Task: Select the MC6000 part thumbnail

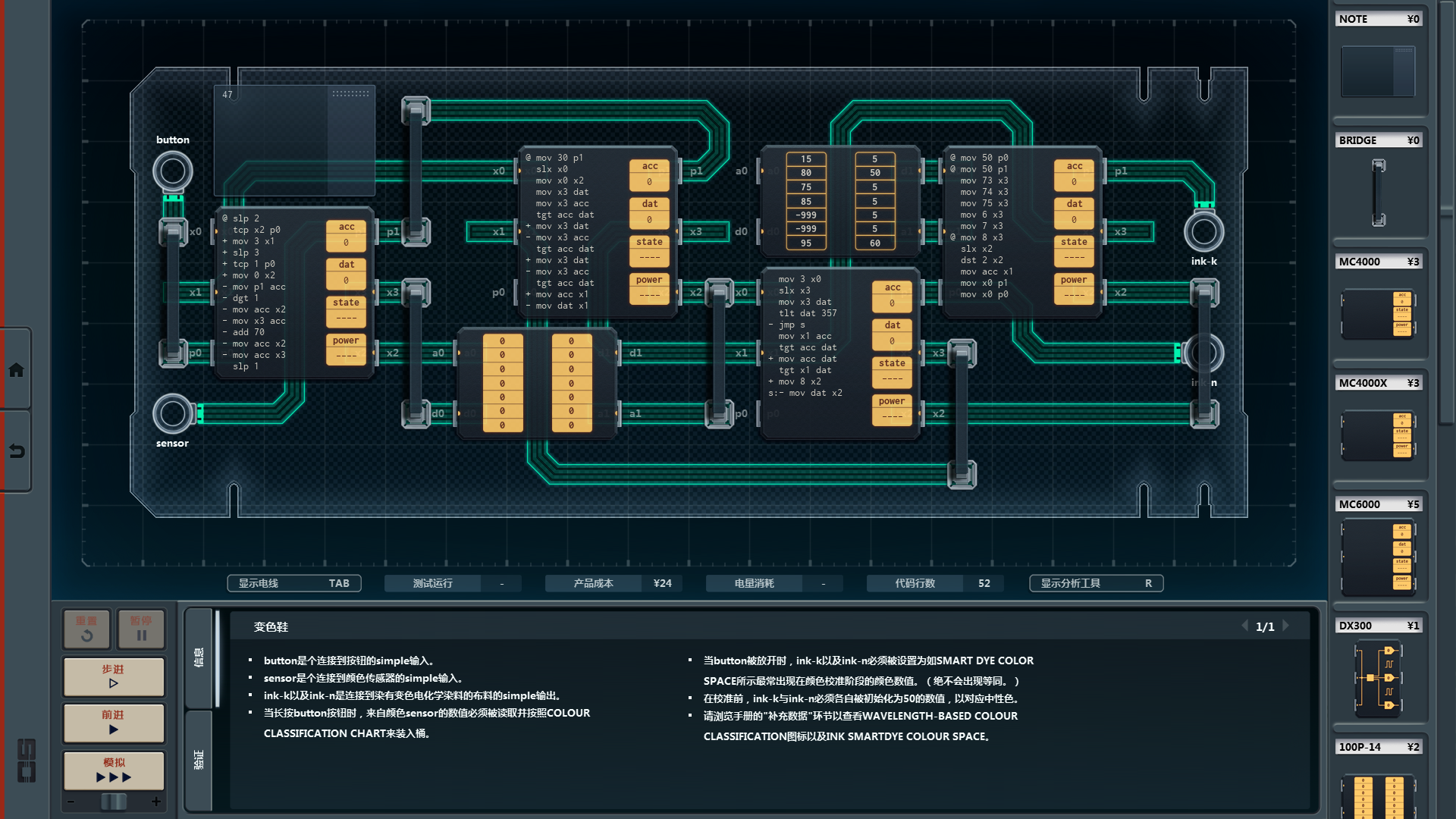Action: [x=1378, y=557]
